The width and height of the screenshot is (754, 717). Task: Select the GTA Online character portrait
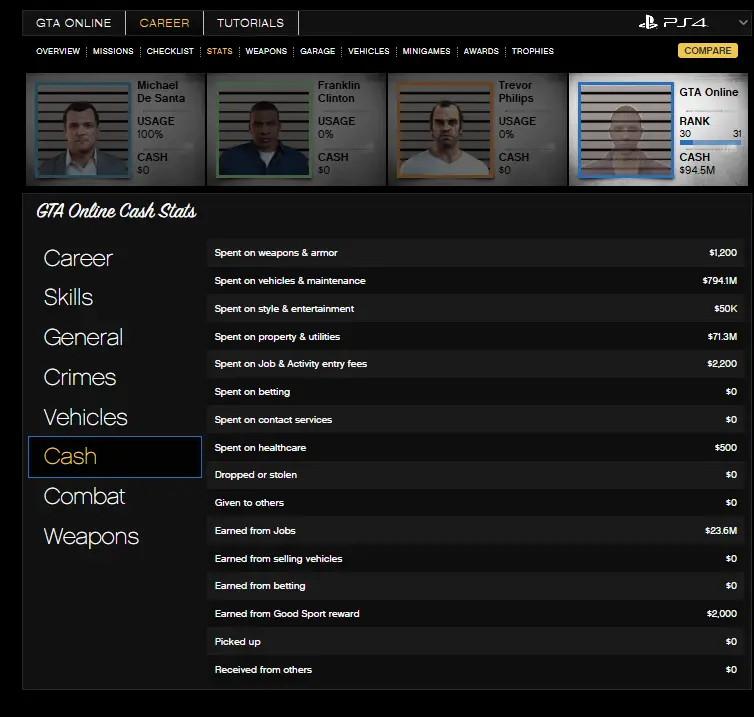pos(626,130)
